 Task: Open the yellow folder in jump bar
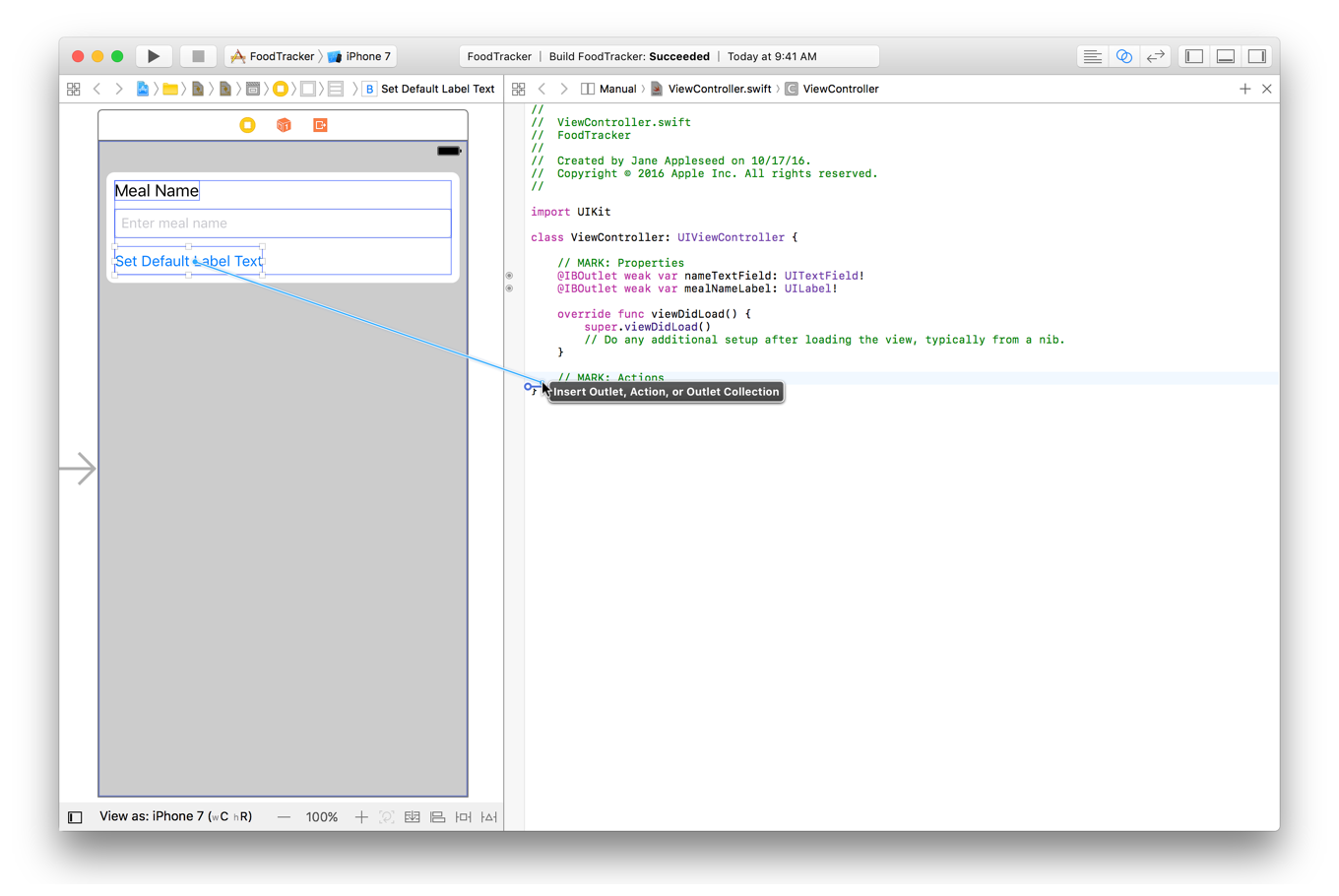[x=170, y=89]
